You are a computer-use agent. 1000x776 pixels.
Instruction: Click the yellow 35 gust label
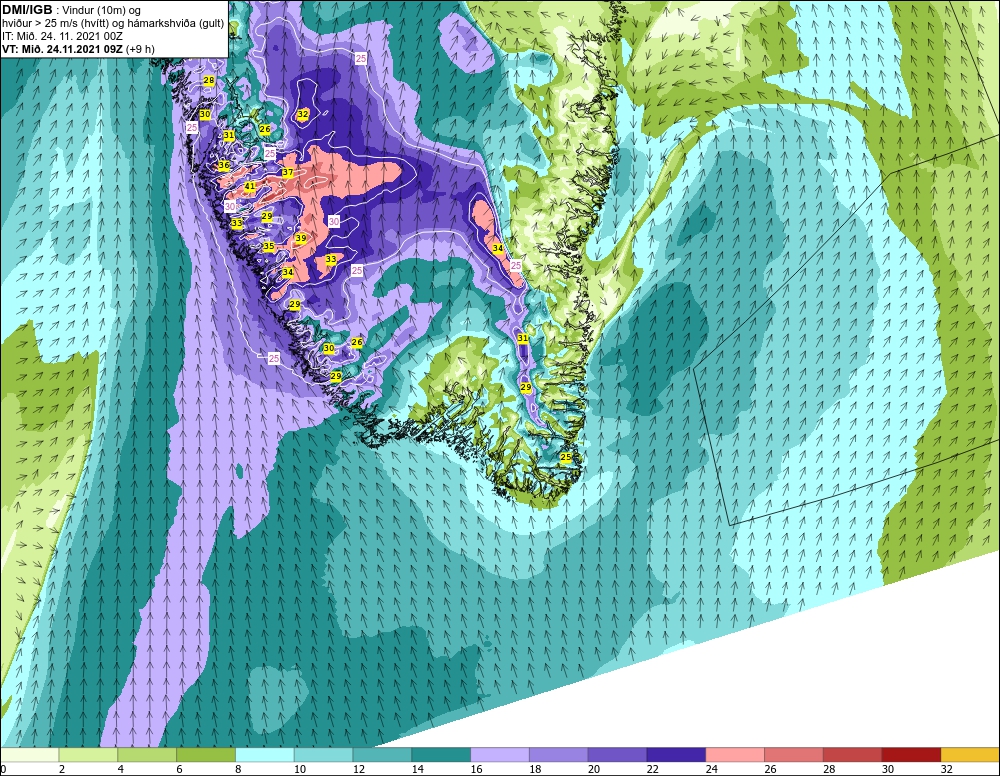[x=268, y=245]
